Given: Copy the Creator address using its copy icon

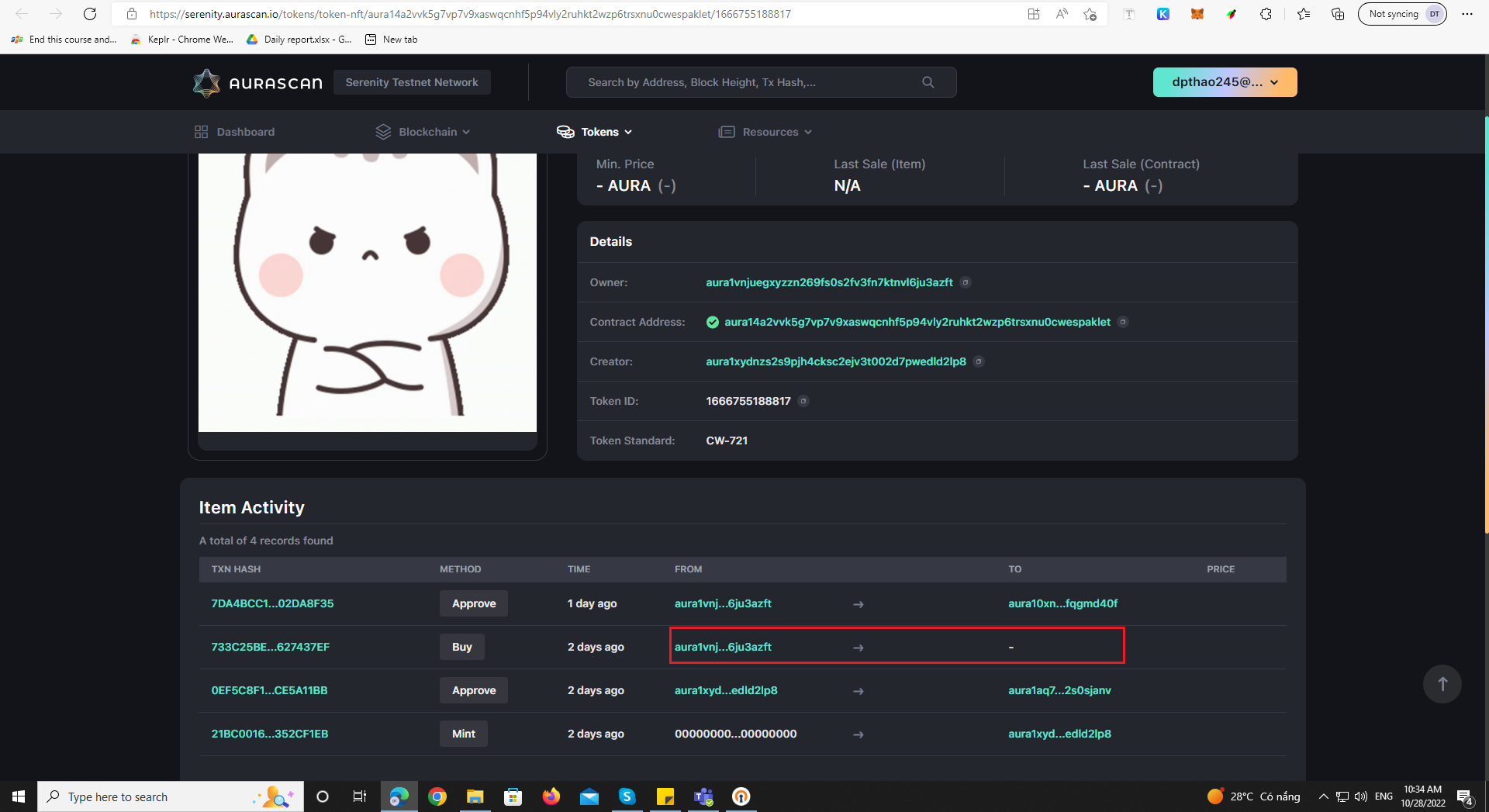Looking at the screenshot, I should (x=979, y=361).
